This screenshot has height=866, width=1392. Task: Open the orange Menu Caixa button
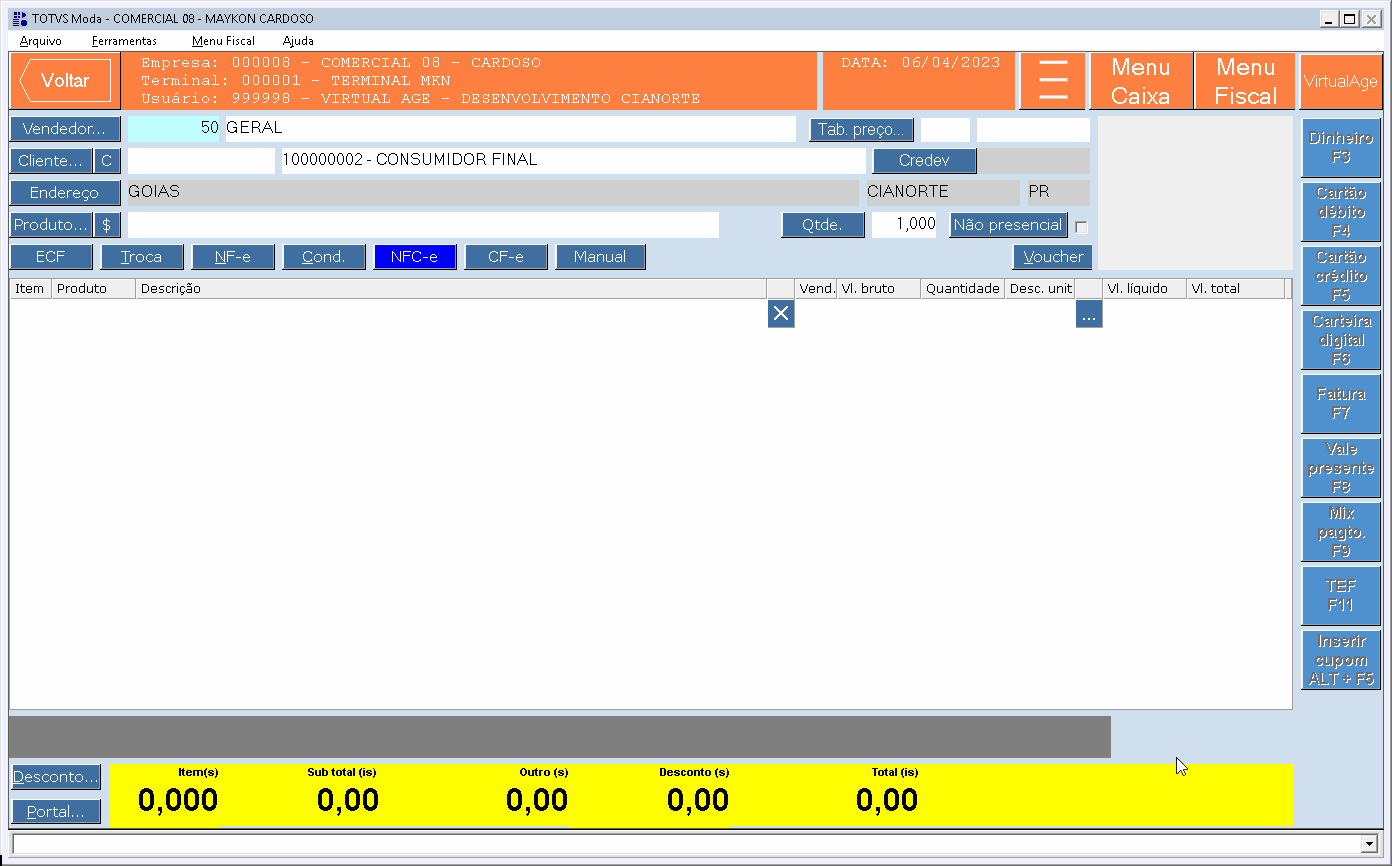1141,81
